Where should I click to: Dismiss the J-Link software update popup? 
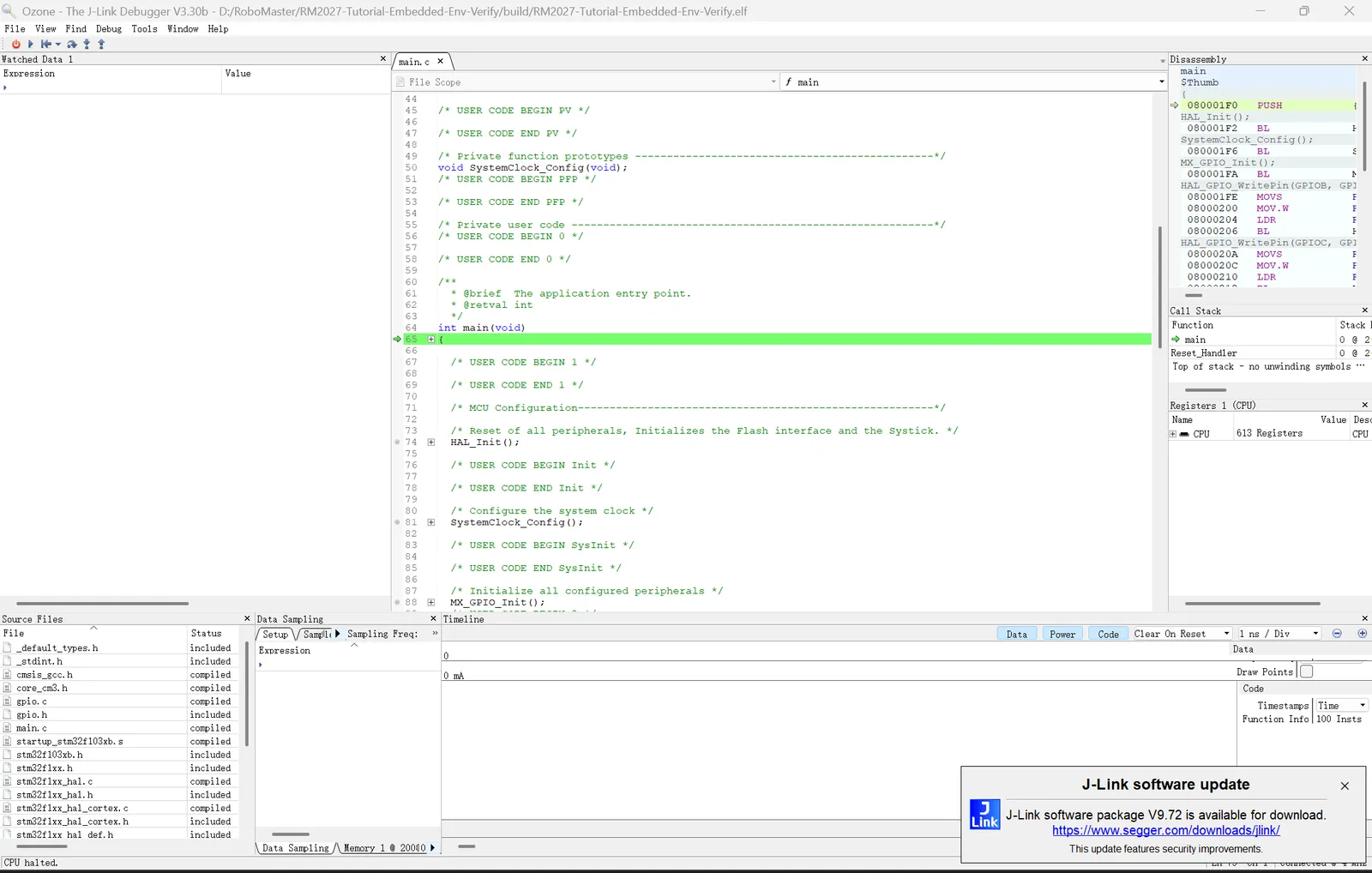pos(1345,786)
